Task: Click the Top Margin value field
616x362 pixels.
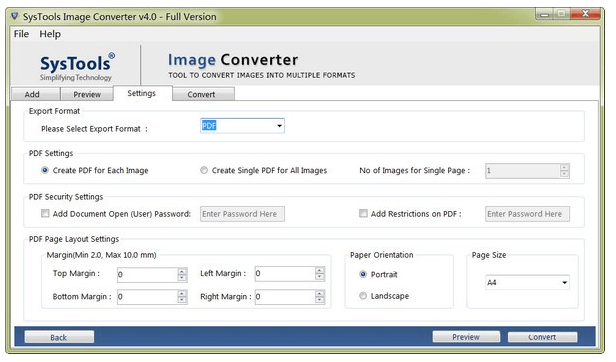Action: tap(147, 275)
